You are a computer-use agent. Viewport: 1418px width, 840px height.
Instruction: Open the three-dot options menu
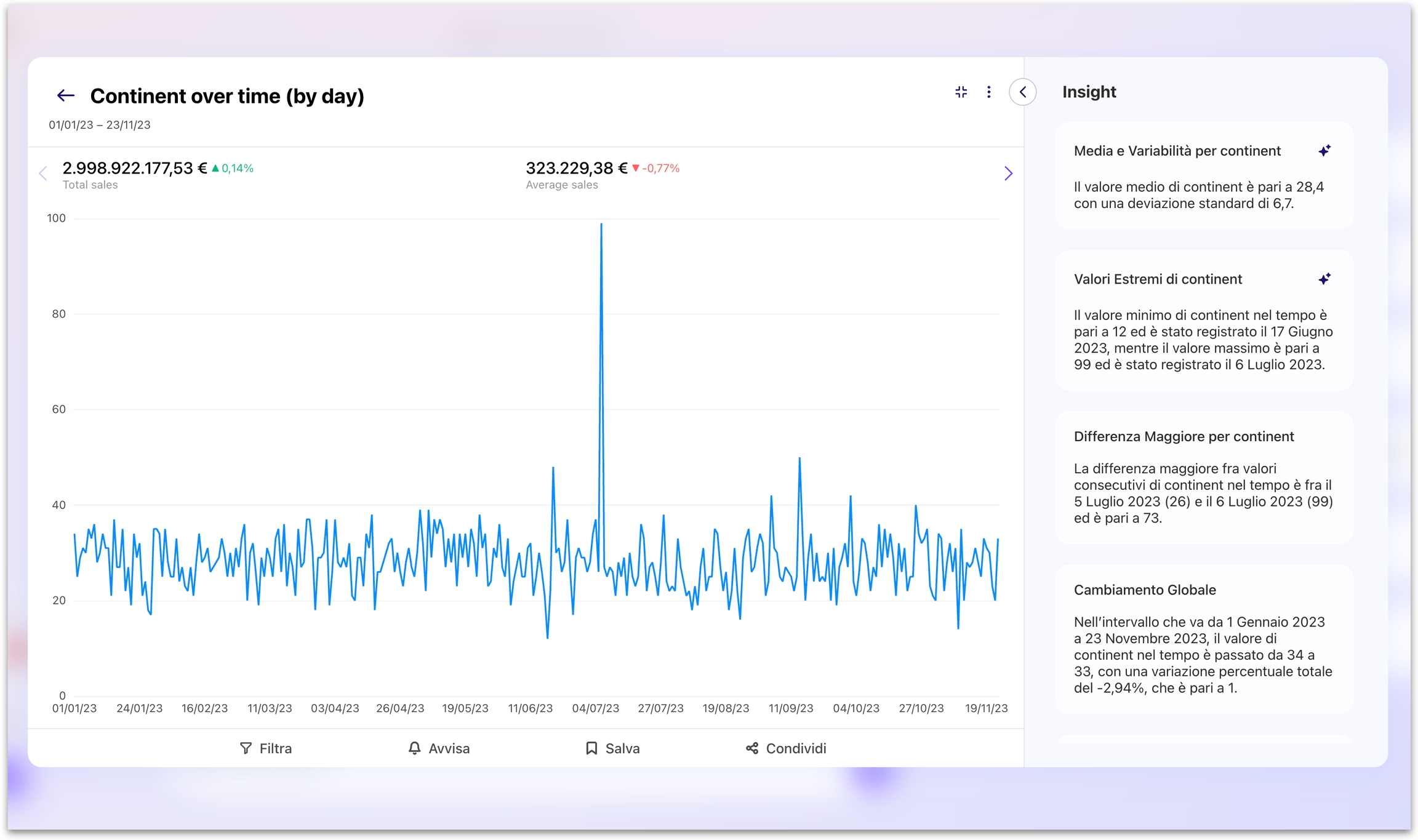point(988,92)
